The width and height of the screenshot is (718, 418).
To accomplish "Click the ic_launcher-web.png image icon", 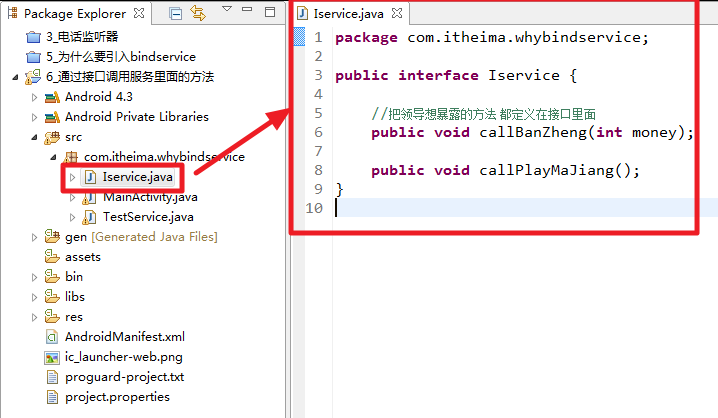I will pos(52,357).
